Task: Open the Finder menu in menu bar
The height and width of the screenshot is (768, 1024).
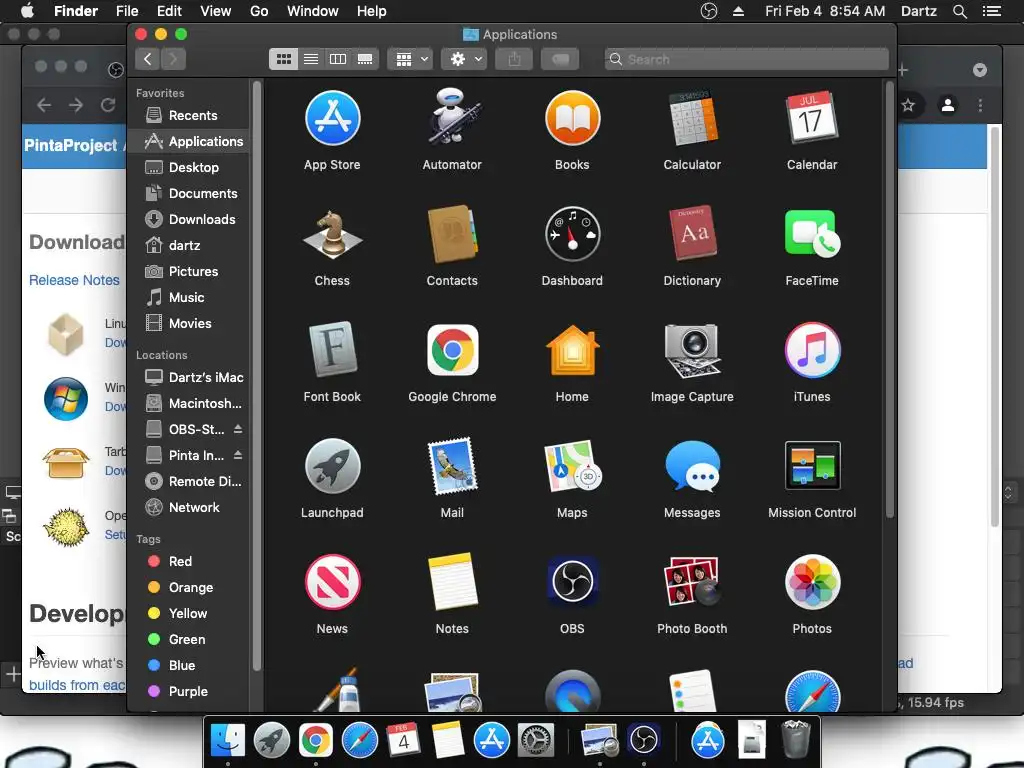Action: coord(76,11)
